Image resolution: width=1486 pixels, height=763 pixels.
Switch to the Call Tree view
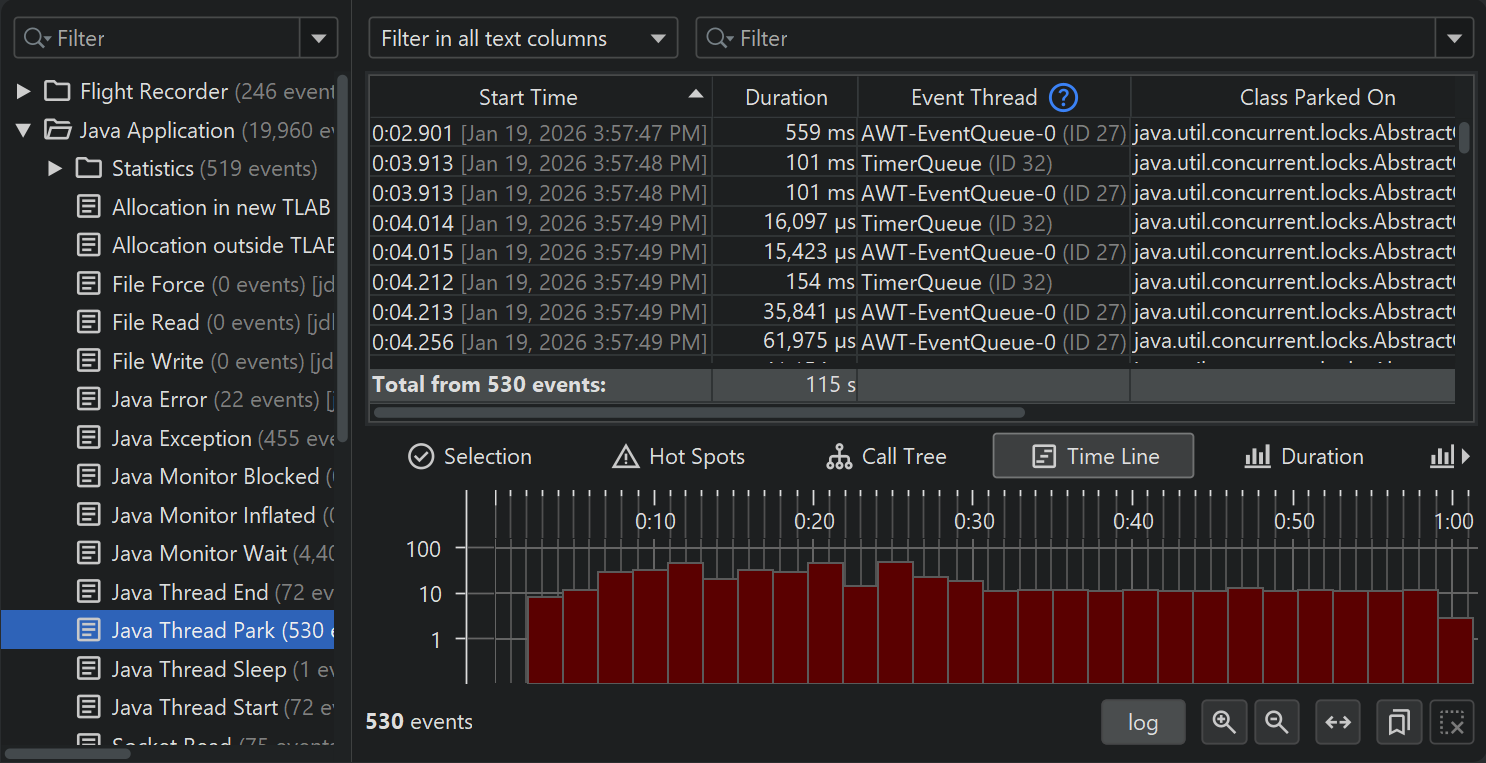tap(886, 457)
